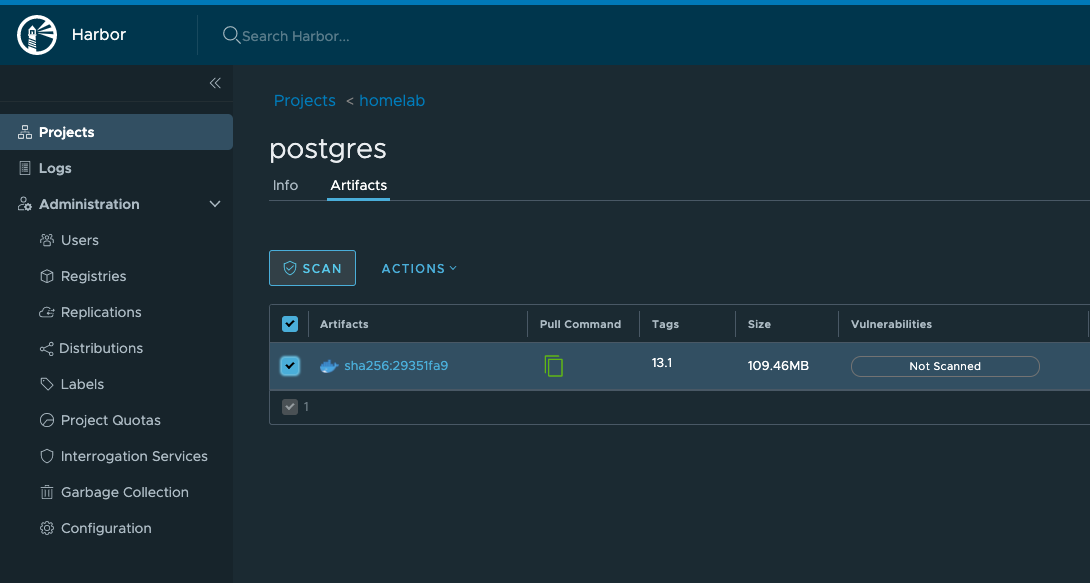Uncheck the sha256:29351fa9 row checkbox
The width and height of the screenshot is (1090, 583).
click(x=290, y=366)
